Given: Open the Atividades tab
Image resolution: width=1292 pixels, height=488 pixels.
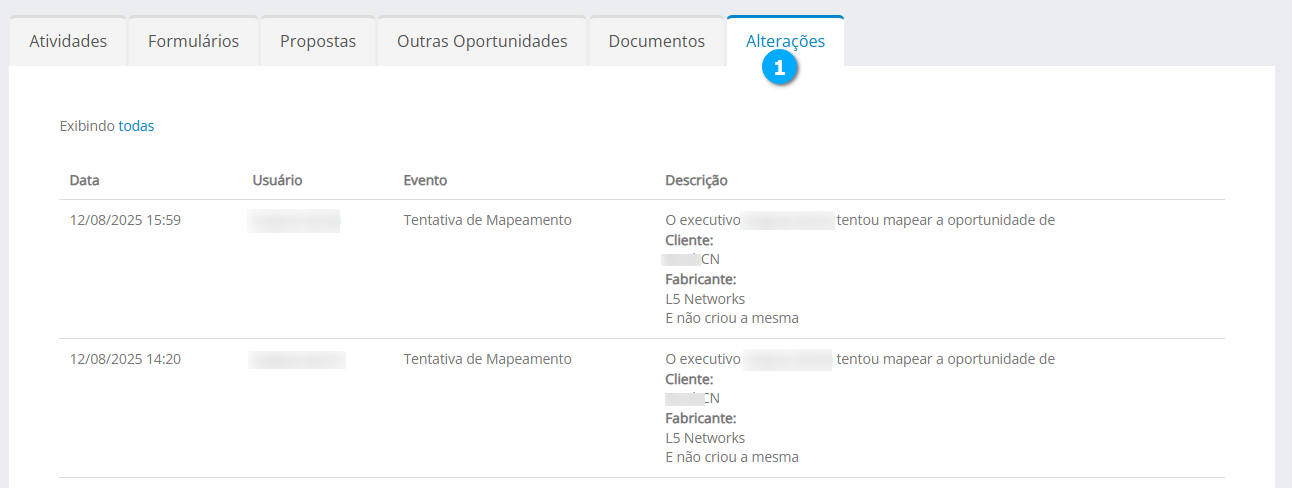Looking at the screenshot, I should 68,41.
